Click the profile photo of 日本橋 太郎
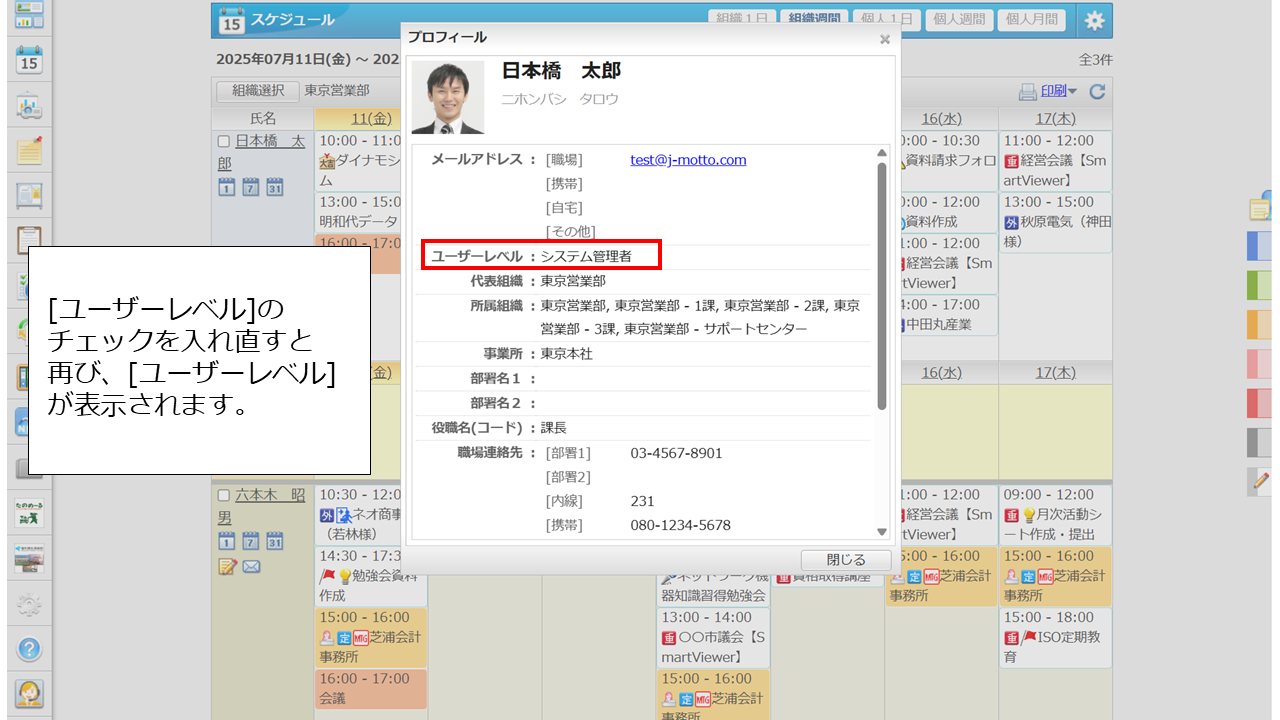1280x720 pixels. coord(448,97)
